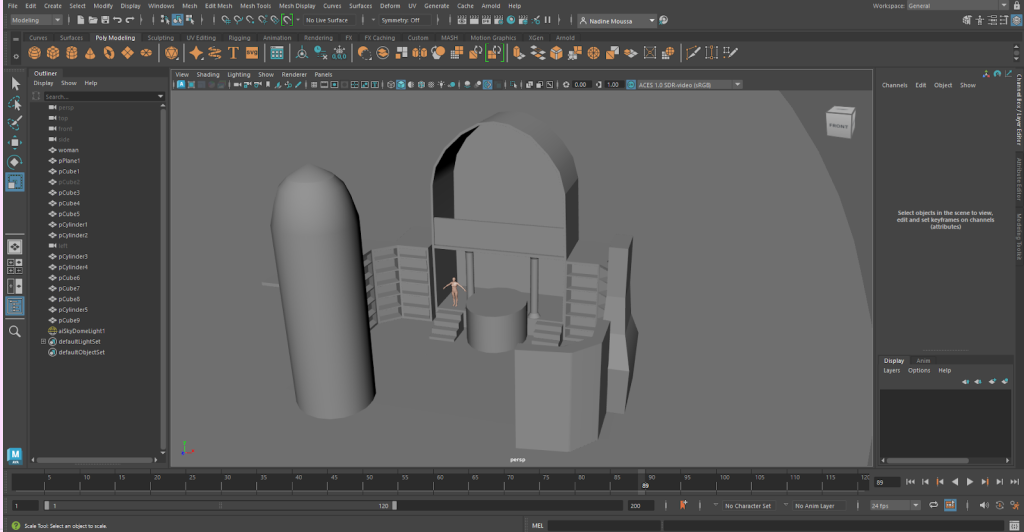Viewport: 1024px width, 532px height.
Task: Click the current frame 89 field
Action: pos(886,482)
